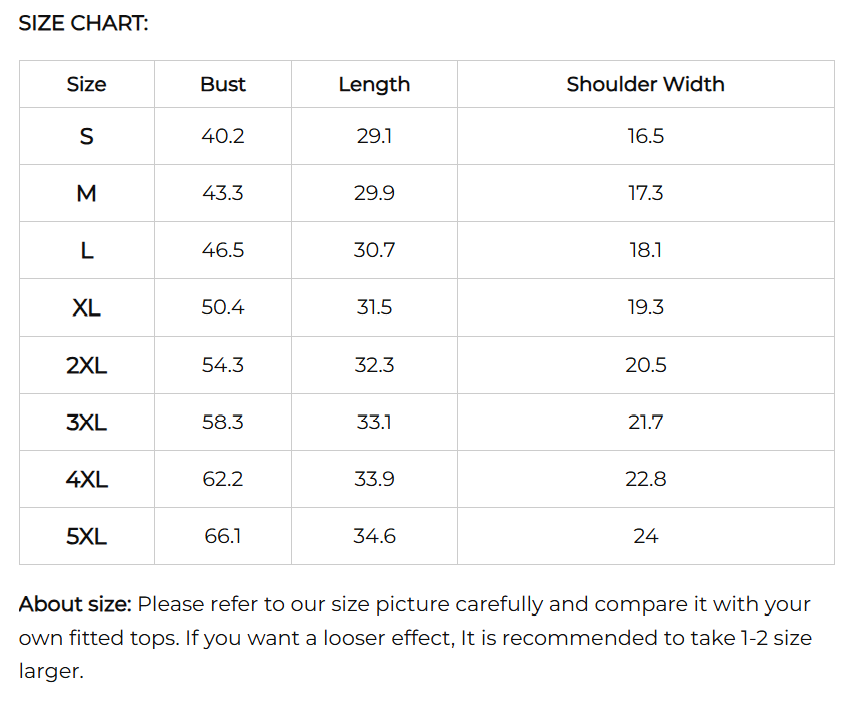Select the 2XL size row label
Viewport: 857px width, 727px height.
(x=86, y=365)
